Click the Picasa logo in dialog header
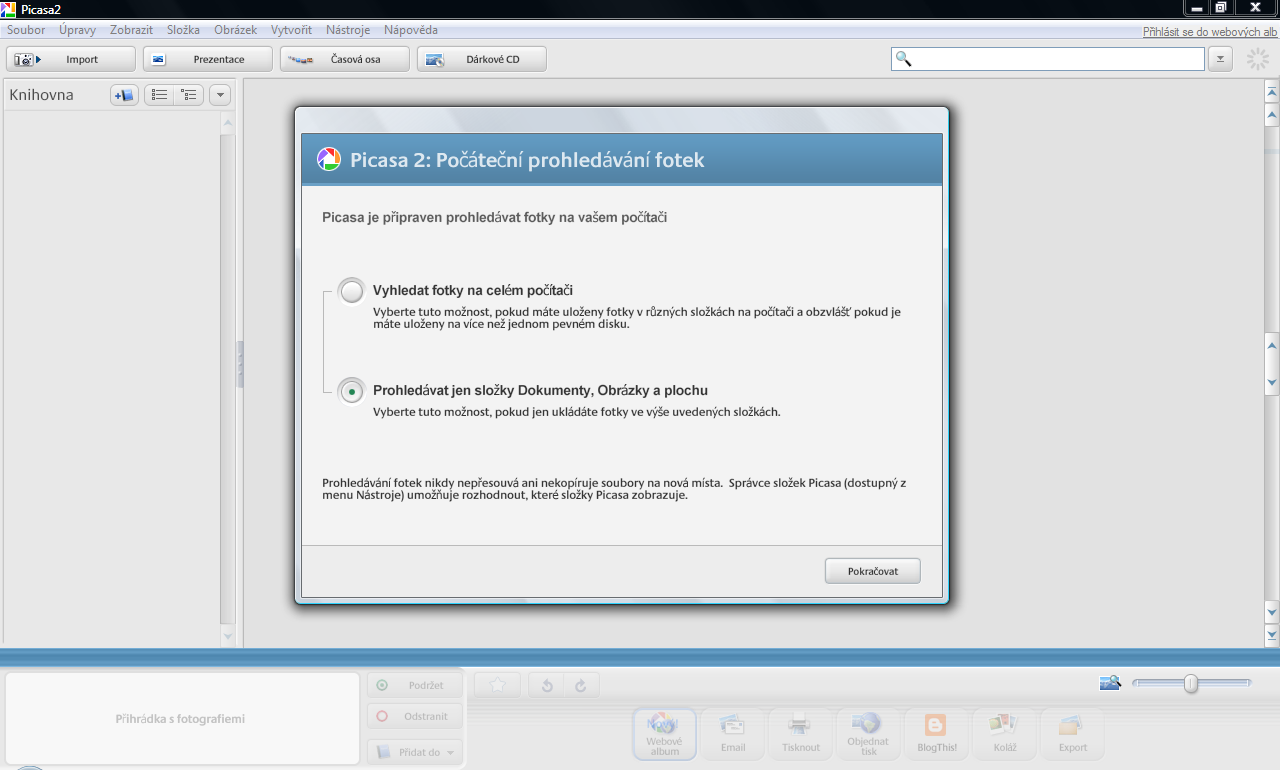The image size is (1280, 770). pyautogui.click(x=329, y=159)
